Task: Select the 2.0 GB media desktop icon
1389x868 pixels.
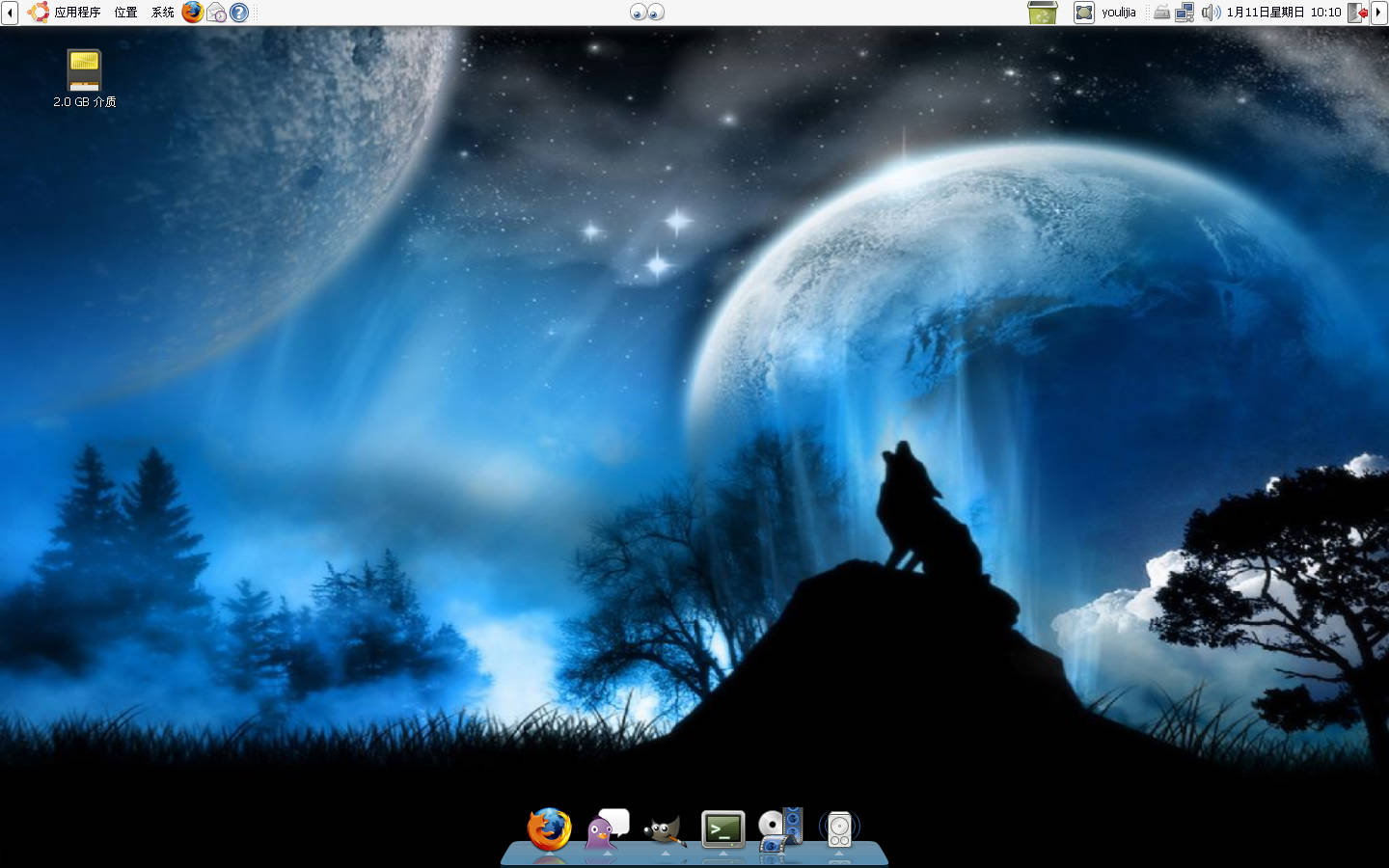Action: pos(84,79)
